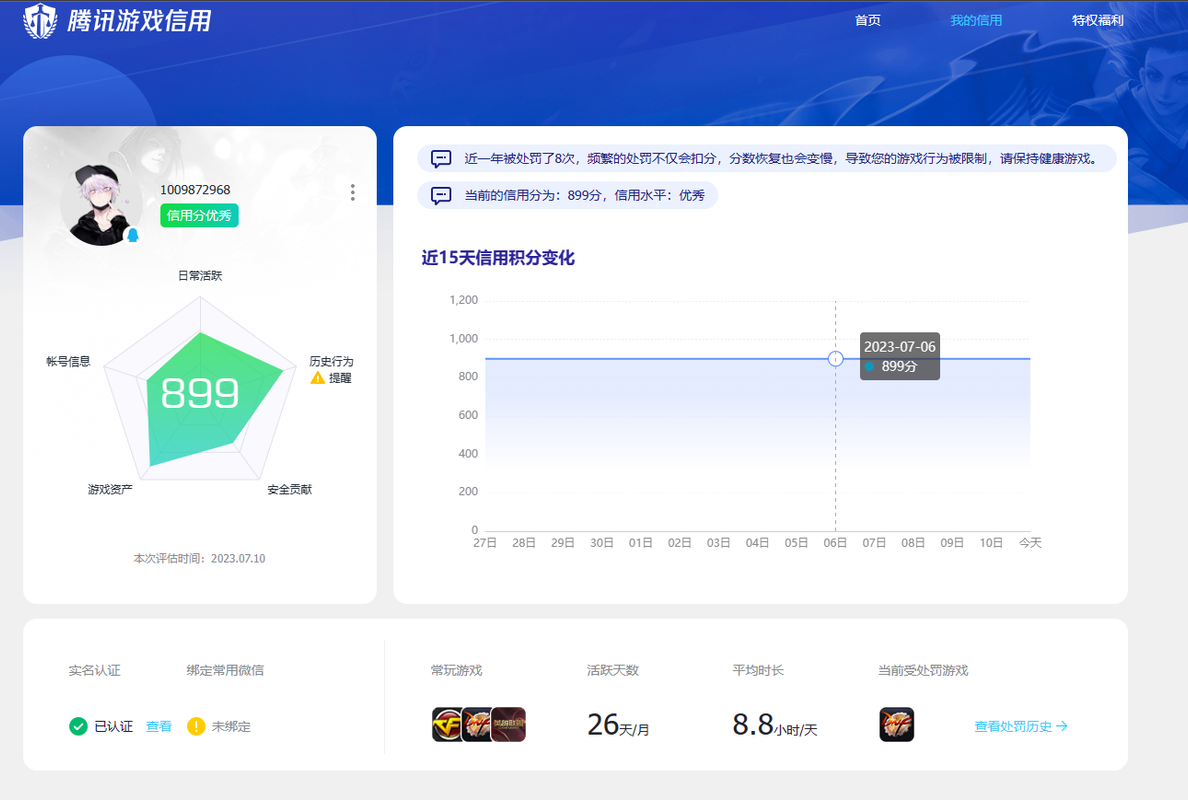Click the CrossFire CF game icon

pos(447,725)
